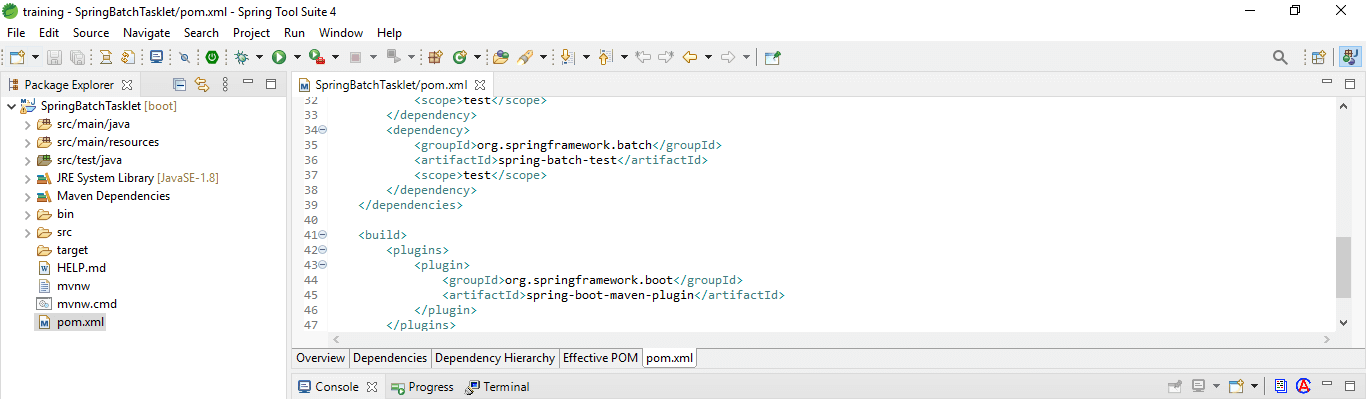Click Open Console icon in Console view
Image resolution: width=1366 pixels, height=399 pixels.
[x=1237, y=387]
